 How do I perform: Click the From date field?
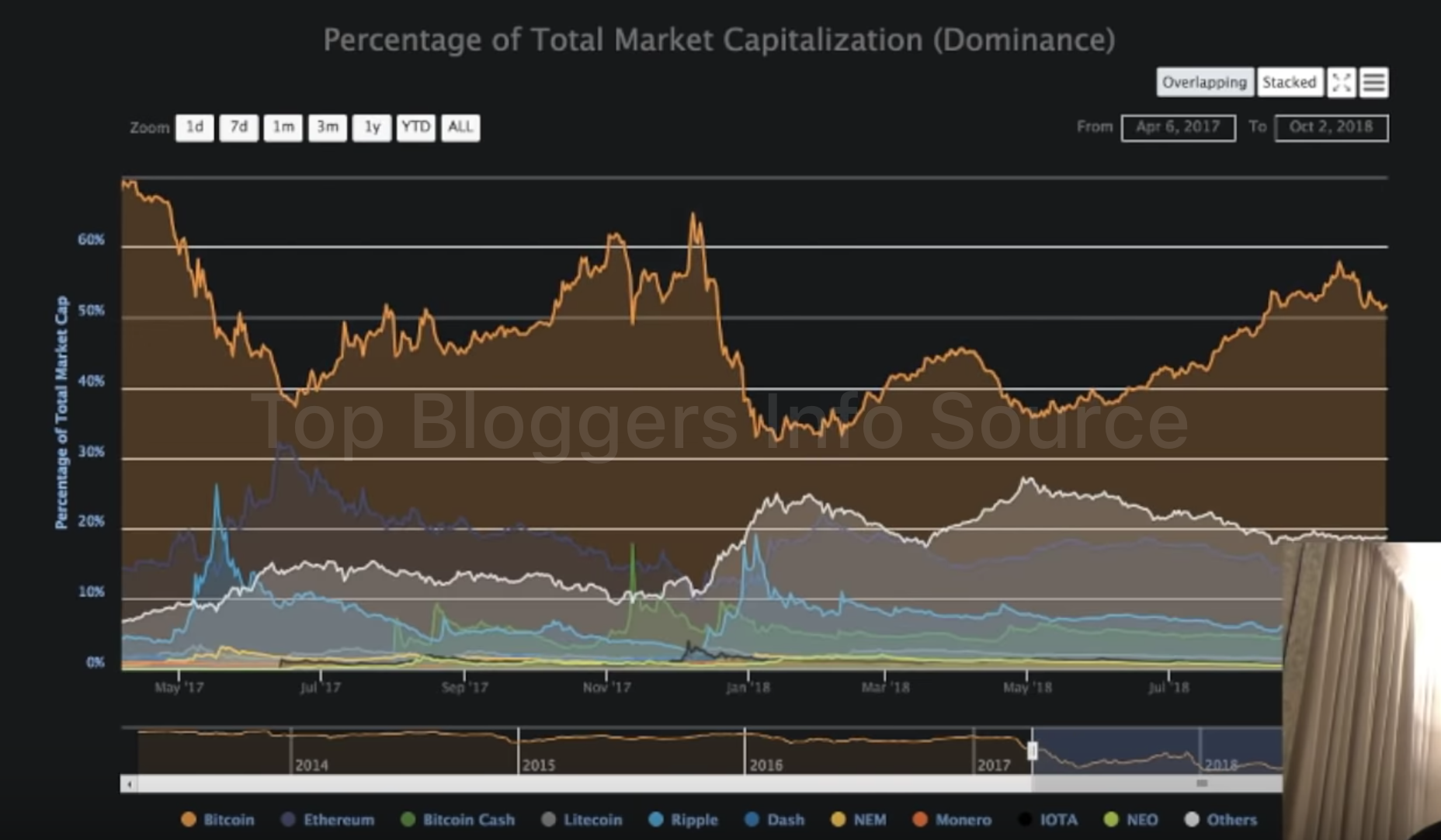pos(1178,127)
